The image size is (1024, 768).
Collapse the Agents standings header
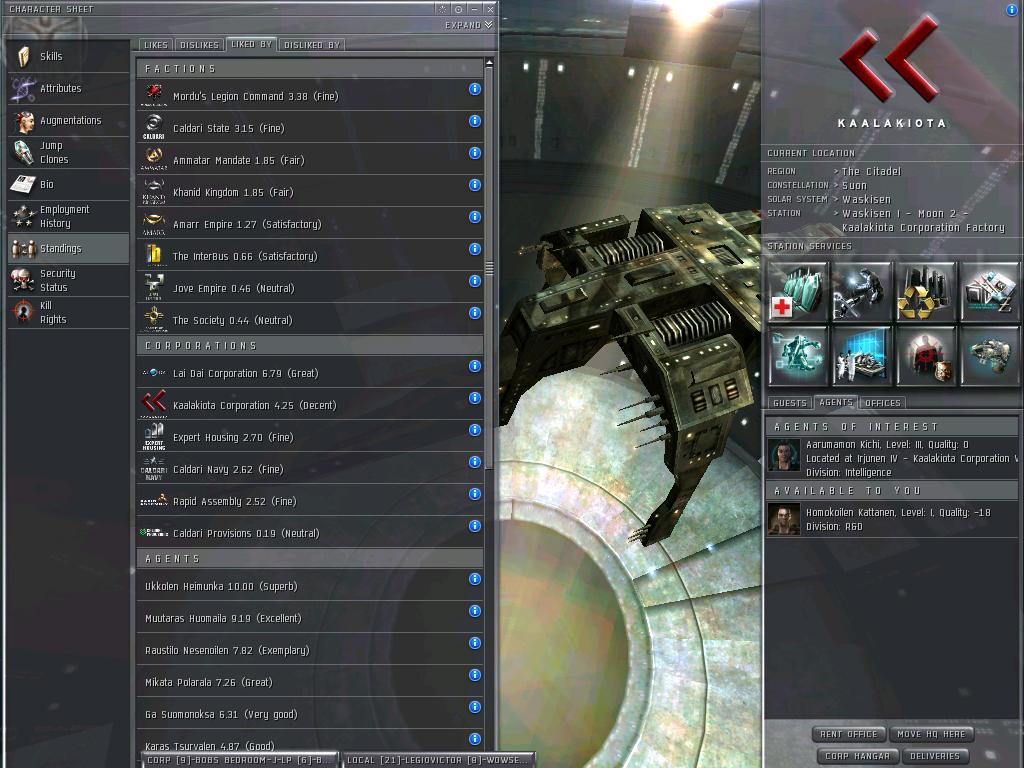coord(310,559)
